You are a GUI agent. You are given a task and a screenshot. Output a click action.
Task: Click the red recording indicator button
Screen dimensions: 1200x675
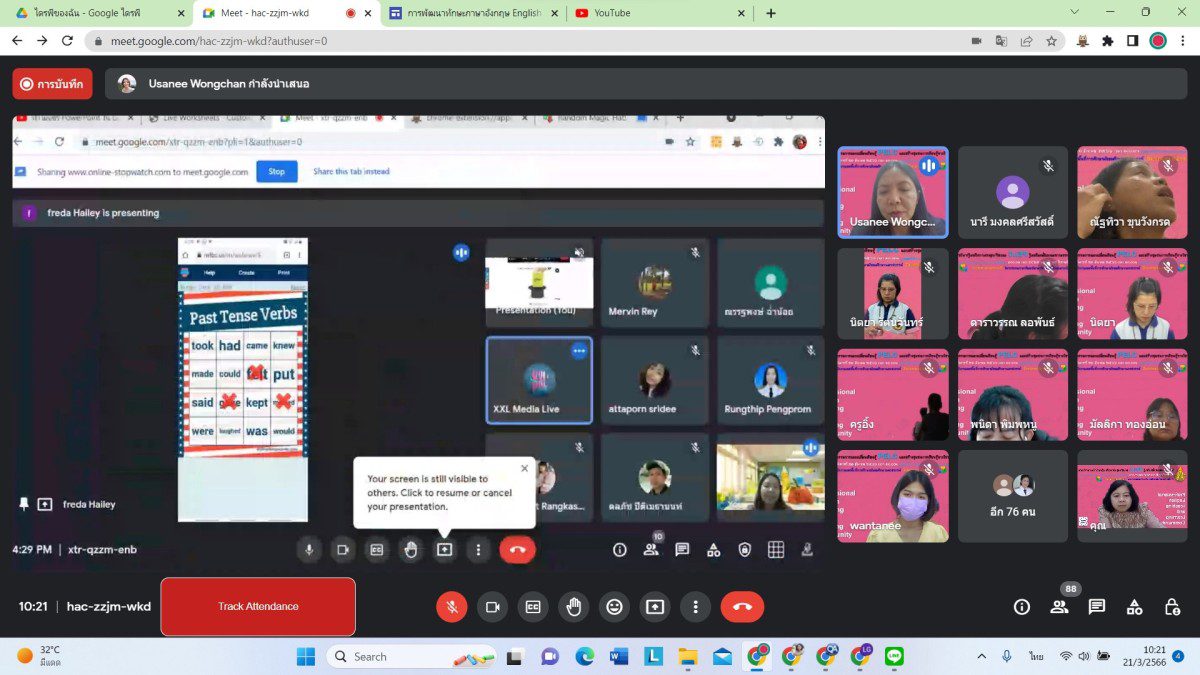53,84
